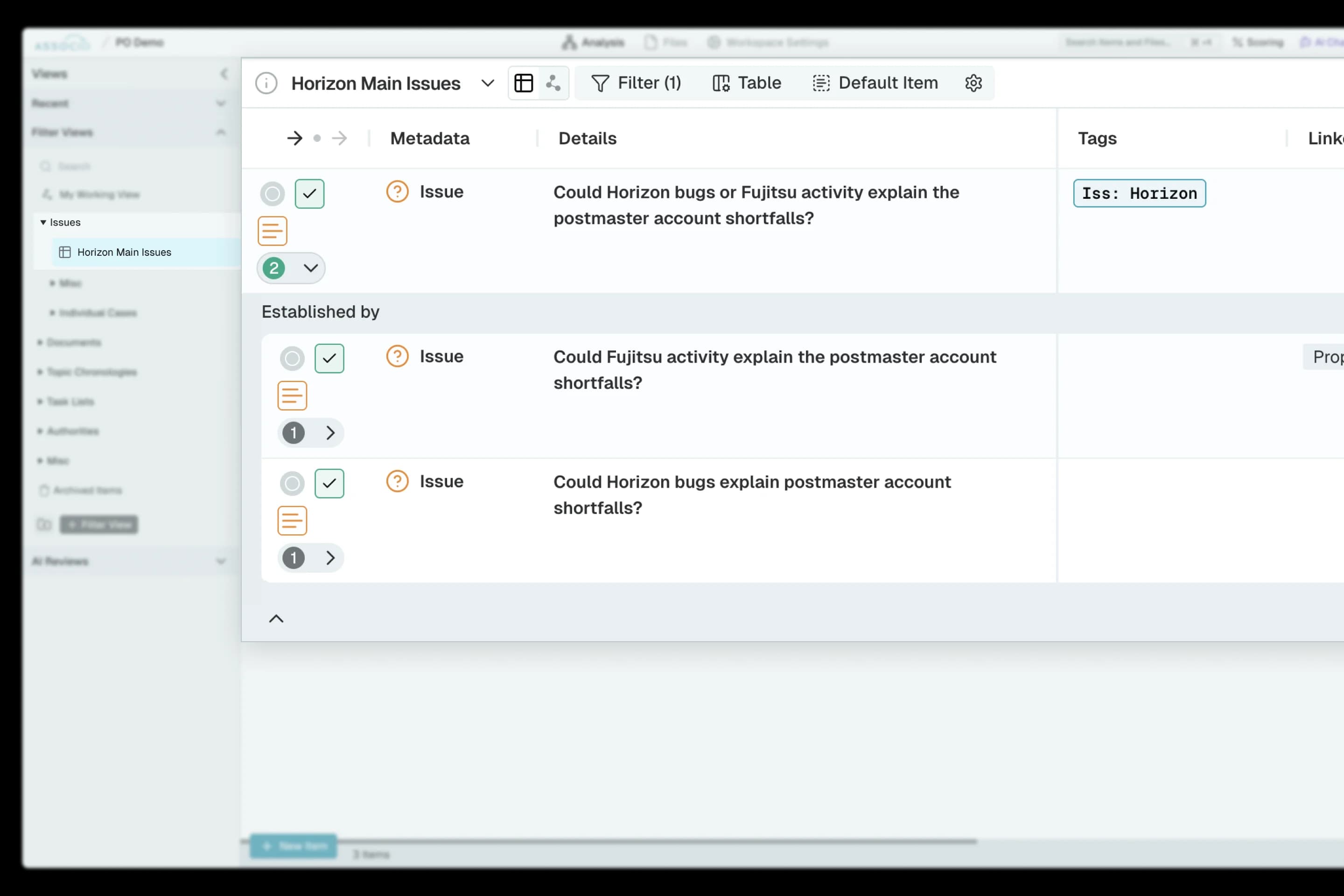Switch to graph network view icon
This screenshot has height=896, width=1344.
pyautogui.click(x=553, y=84)
